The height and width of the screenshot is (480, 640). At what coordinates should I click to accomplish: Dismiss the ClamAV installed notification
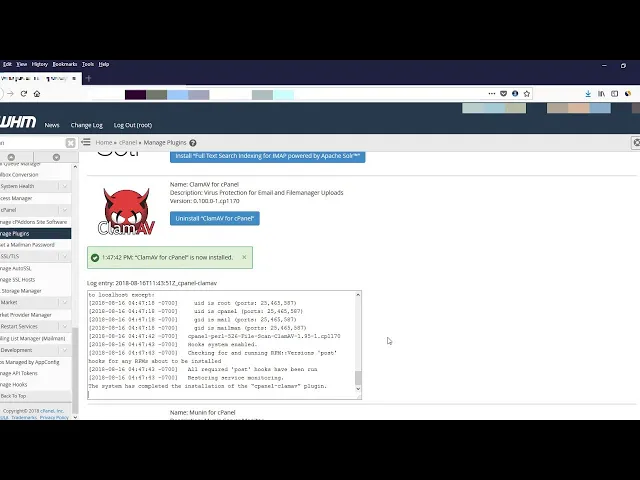[244, 257]
